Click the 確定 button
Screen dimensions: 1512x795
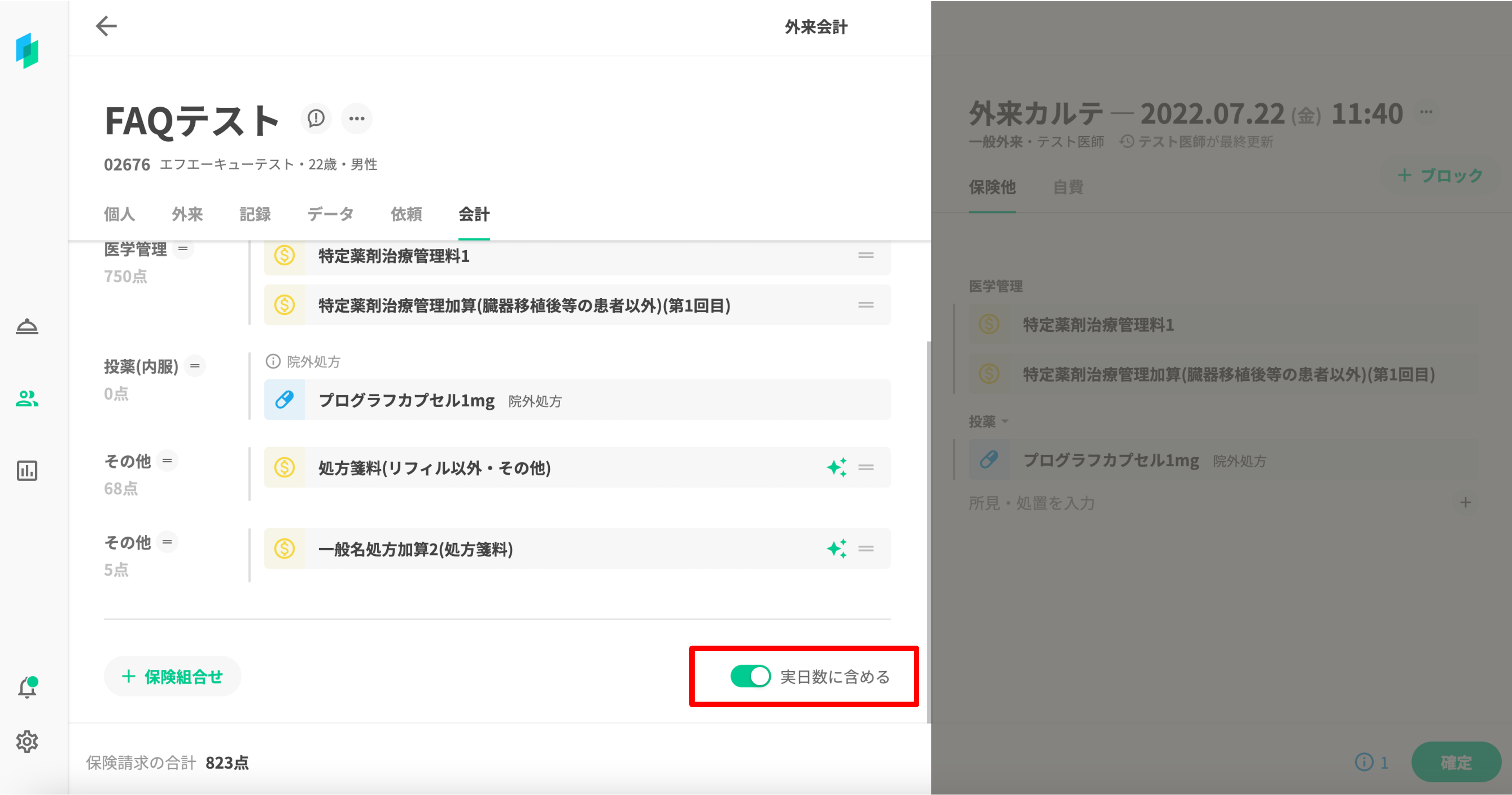click(1456, 762)
